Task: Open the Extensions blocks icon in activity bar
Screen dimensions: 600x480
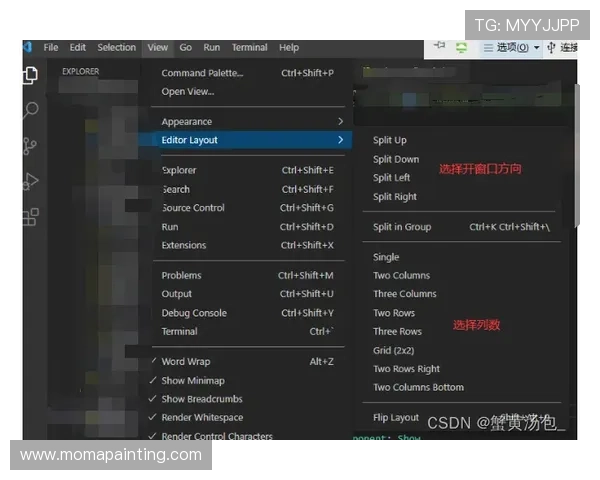Action: tap(30, 216)
